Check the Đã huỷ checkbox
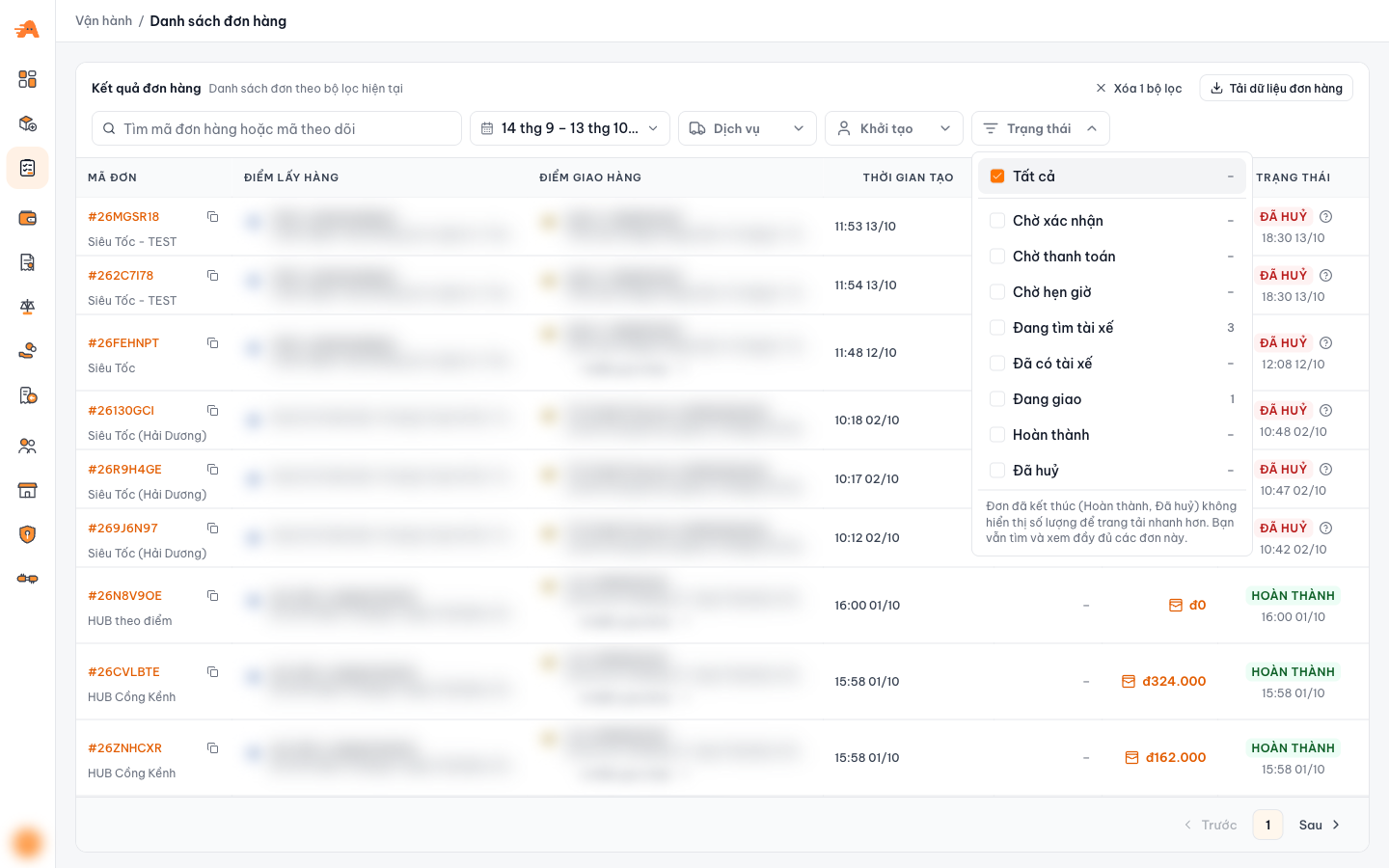1389x868 pixels. point(997,471)
